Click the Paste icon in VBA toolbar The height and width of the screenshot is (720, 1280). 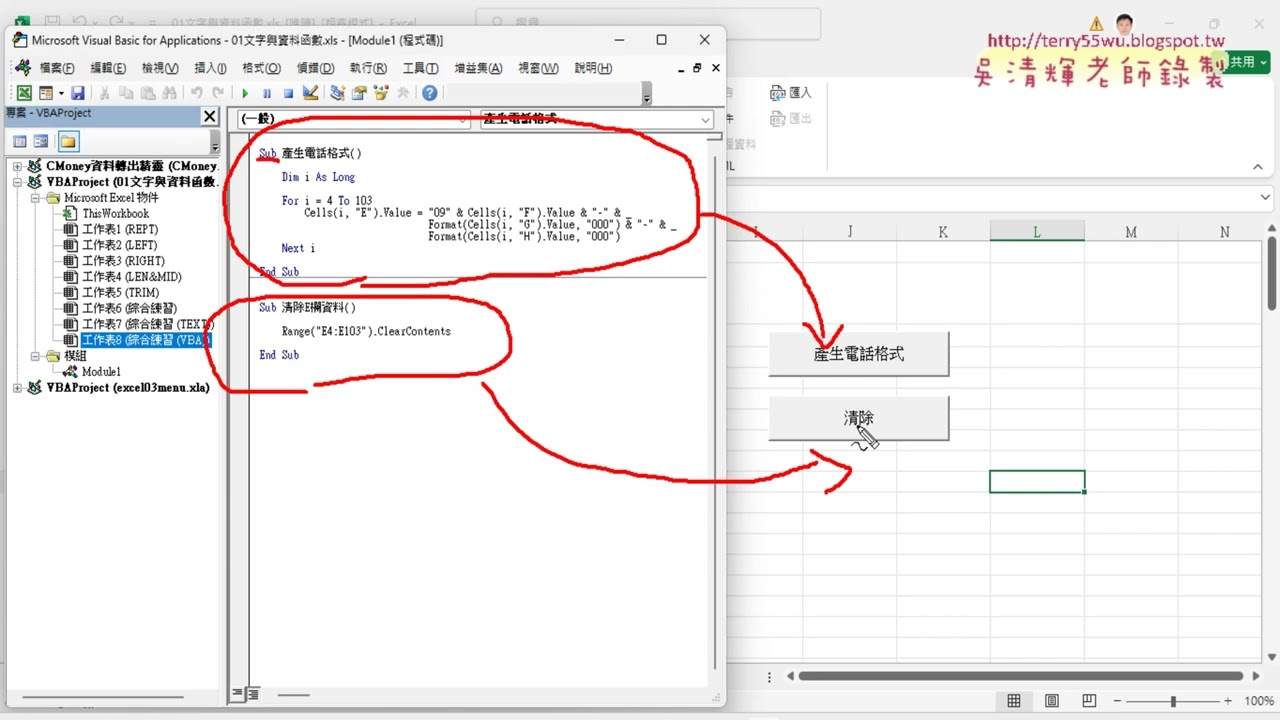[147, 93]
